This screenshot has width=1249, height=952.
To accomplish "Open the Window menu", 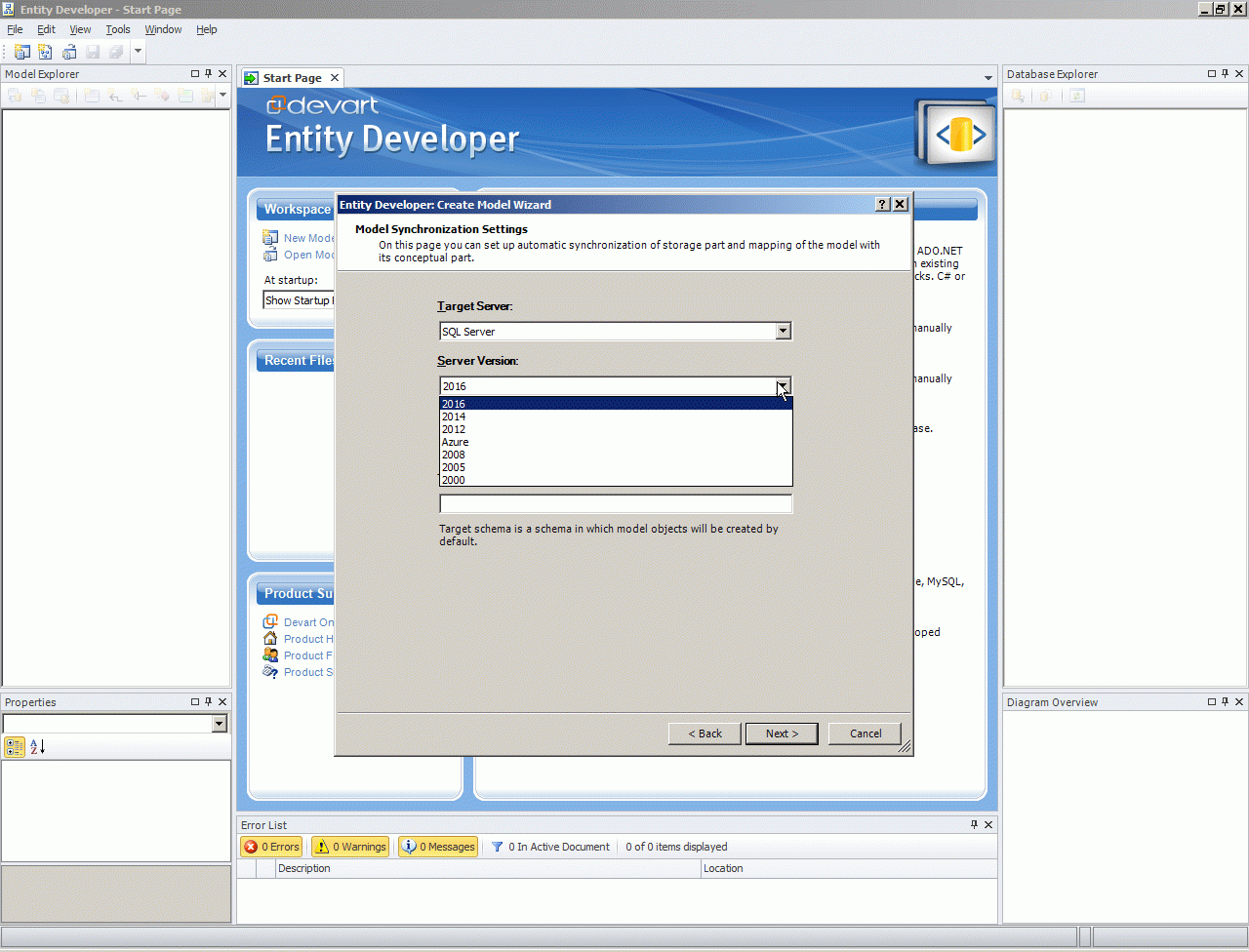I will click(163, 29).
